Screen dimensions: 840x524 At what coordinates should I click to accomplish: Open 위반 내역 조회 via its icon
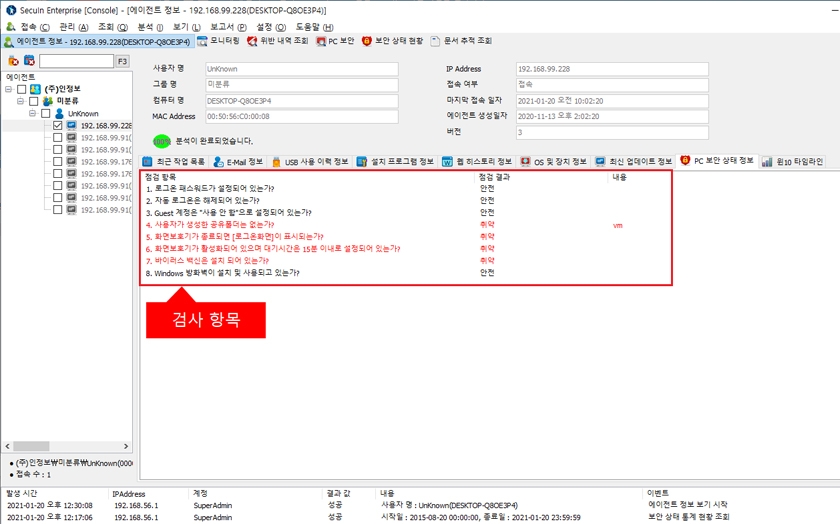coord(252,41)
